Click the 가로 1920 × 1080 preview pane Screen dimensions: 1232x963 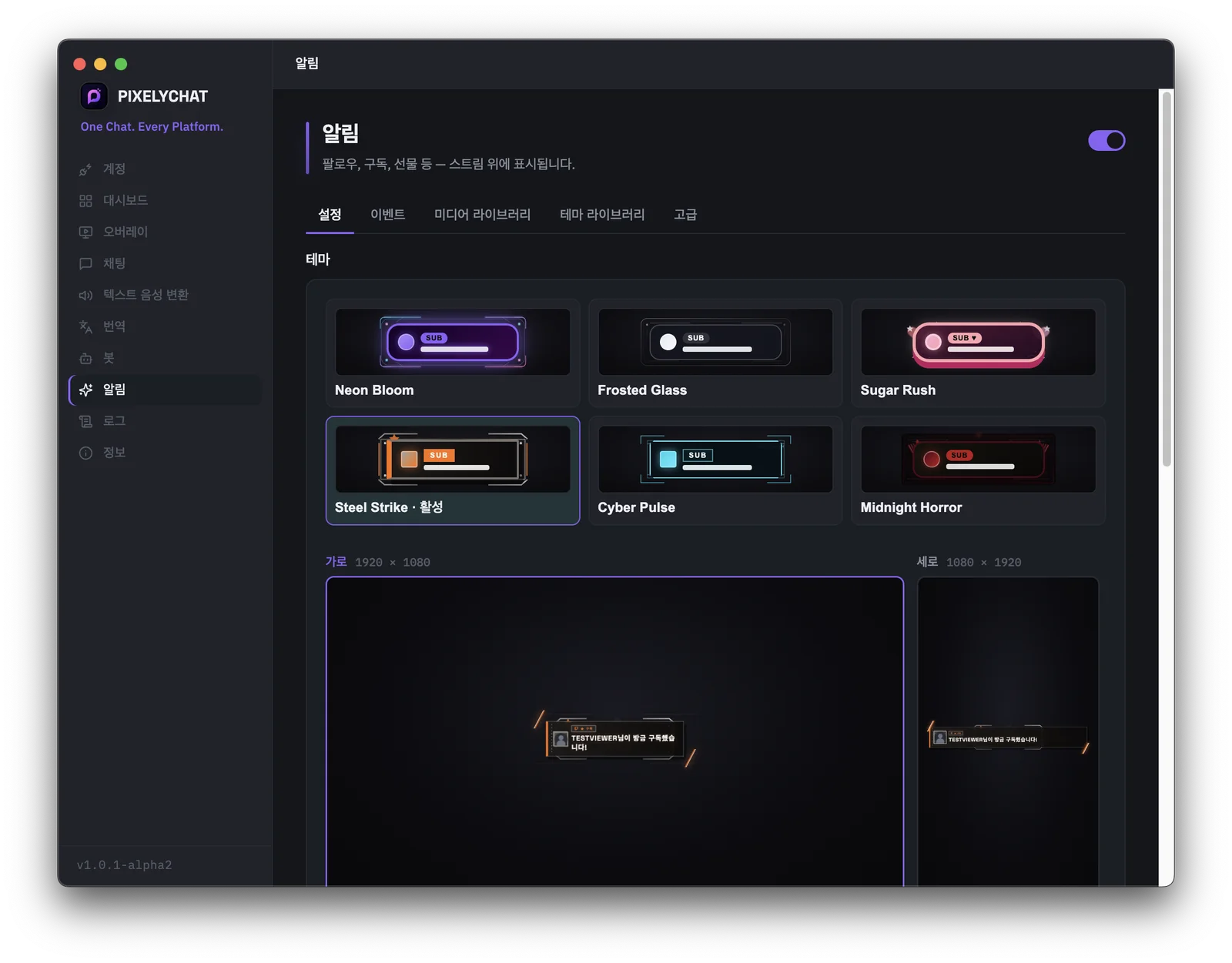[x=614, y=731]
